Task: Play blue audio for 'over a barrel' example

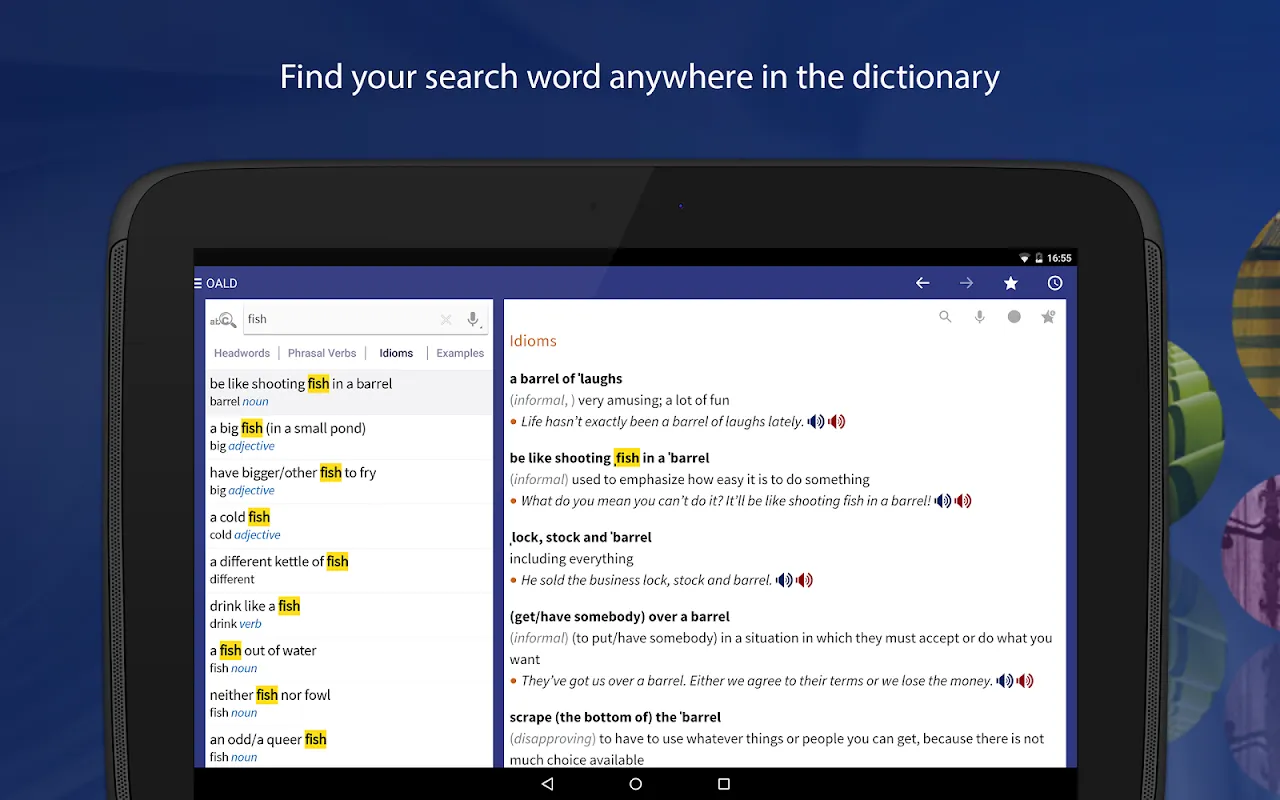Action: [x=1005, y=681]
